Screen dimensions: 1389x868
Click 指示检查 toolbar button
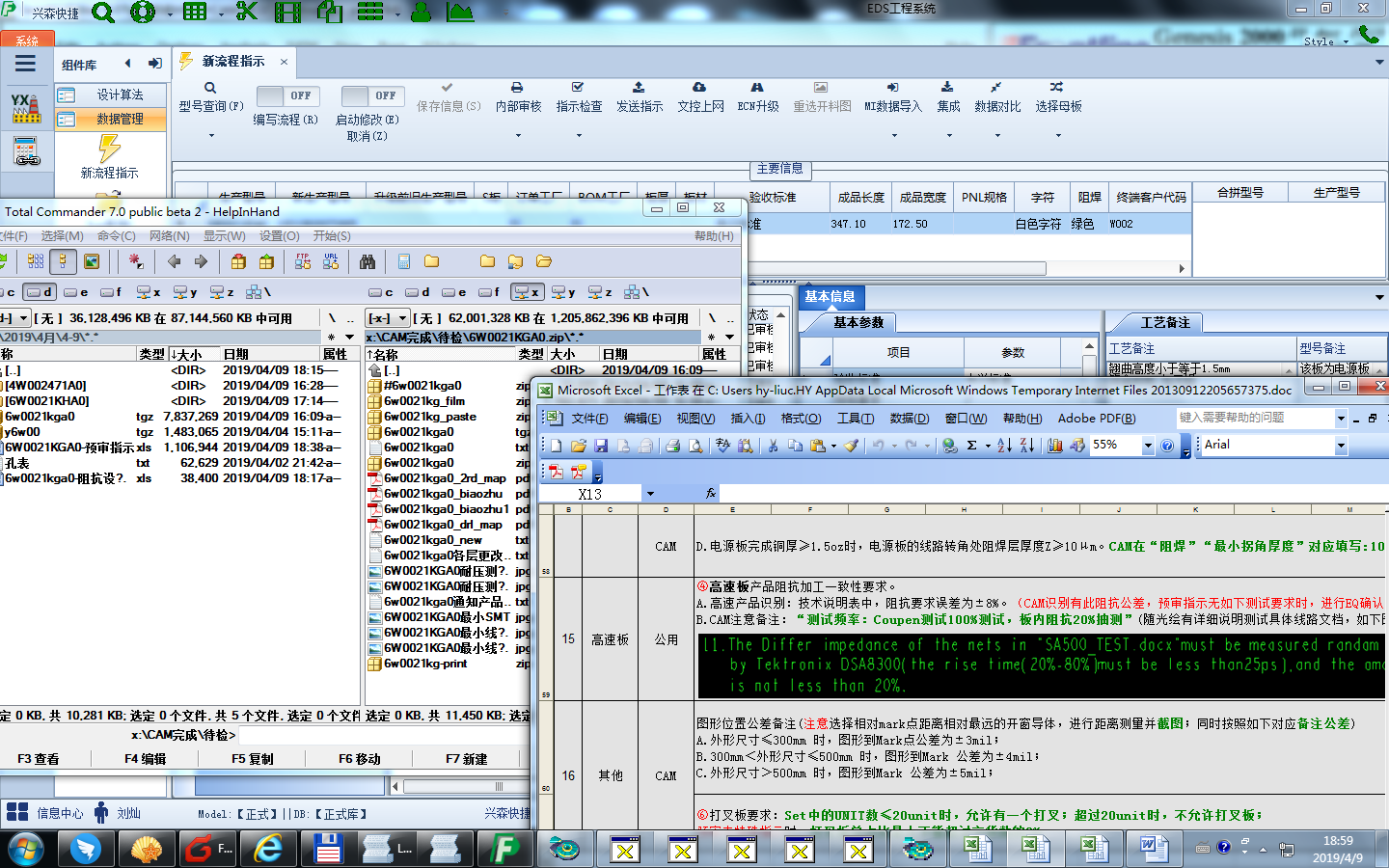(x=579, y=97)
